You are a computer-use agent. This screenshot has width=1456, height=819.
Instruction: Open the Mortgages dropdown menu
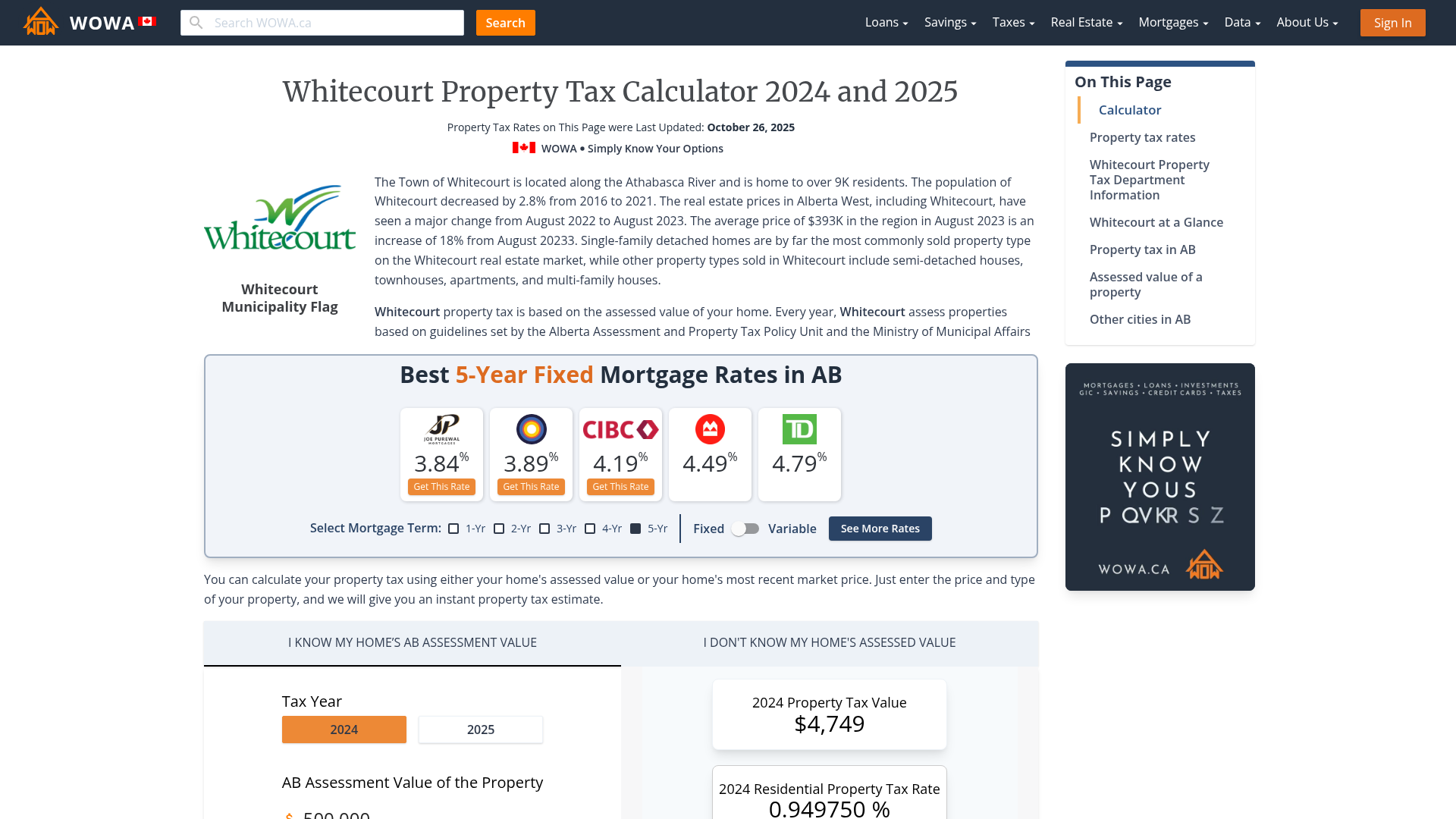(x=1172, y=22)
